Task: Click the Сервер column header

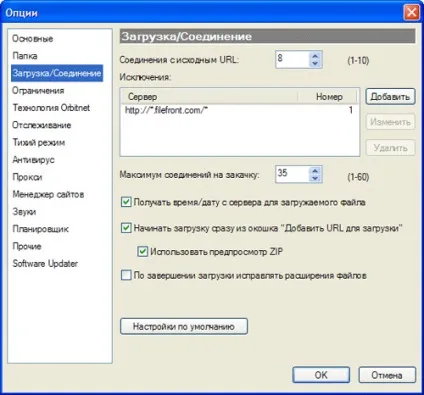Action: (209, 97)
